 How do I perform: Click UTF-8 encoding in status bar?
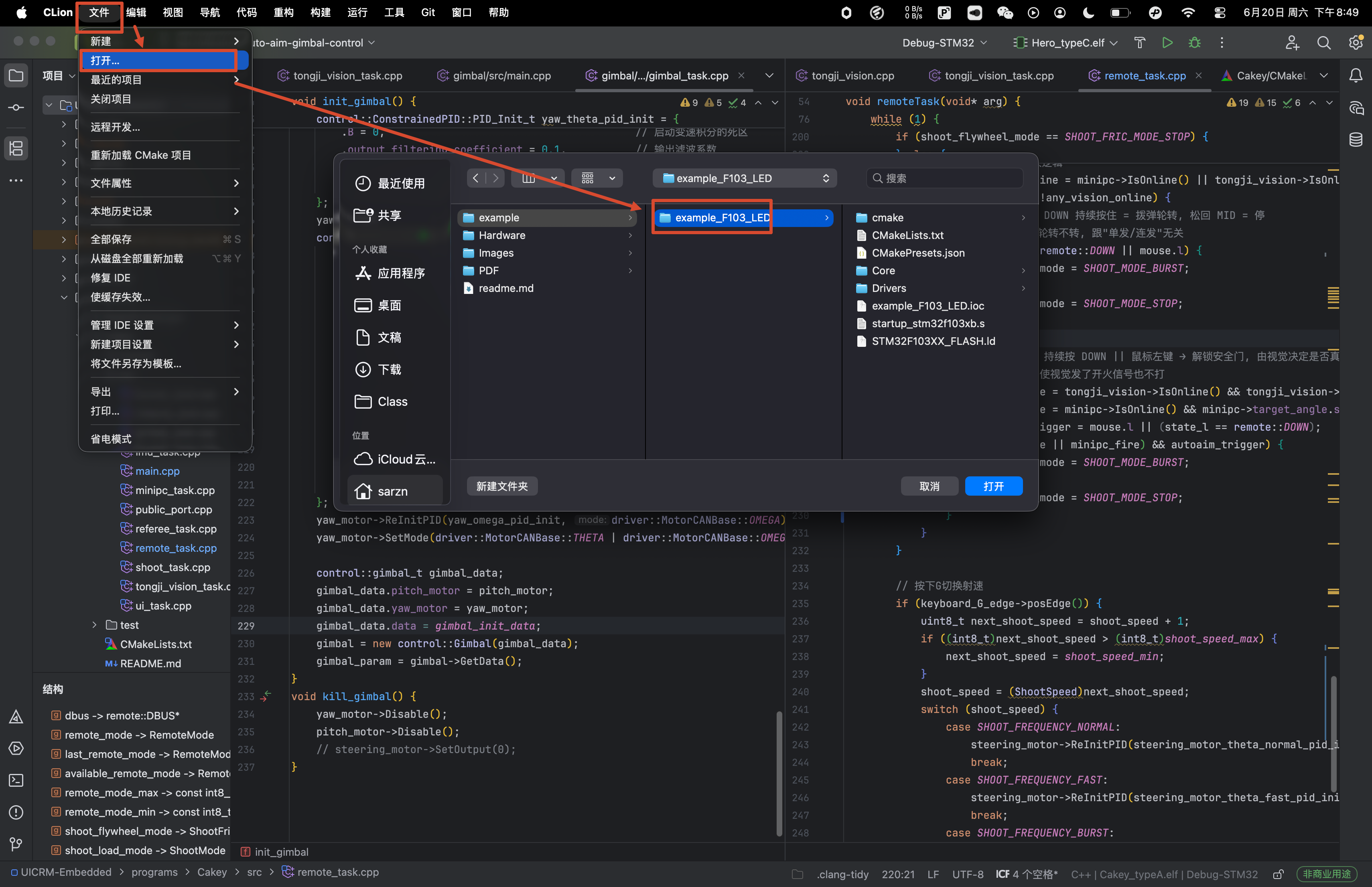[x=968, y=874]
